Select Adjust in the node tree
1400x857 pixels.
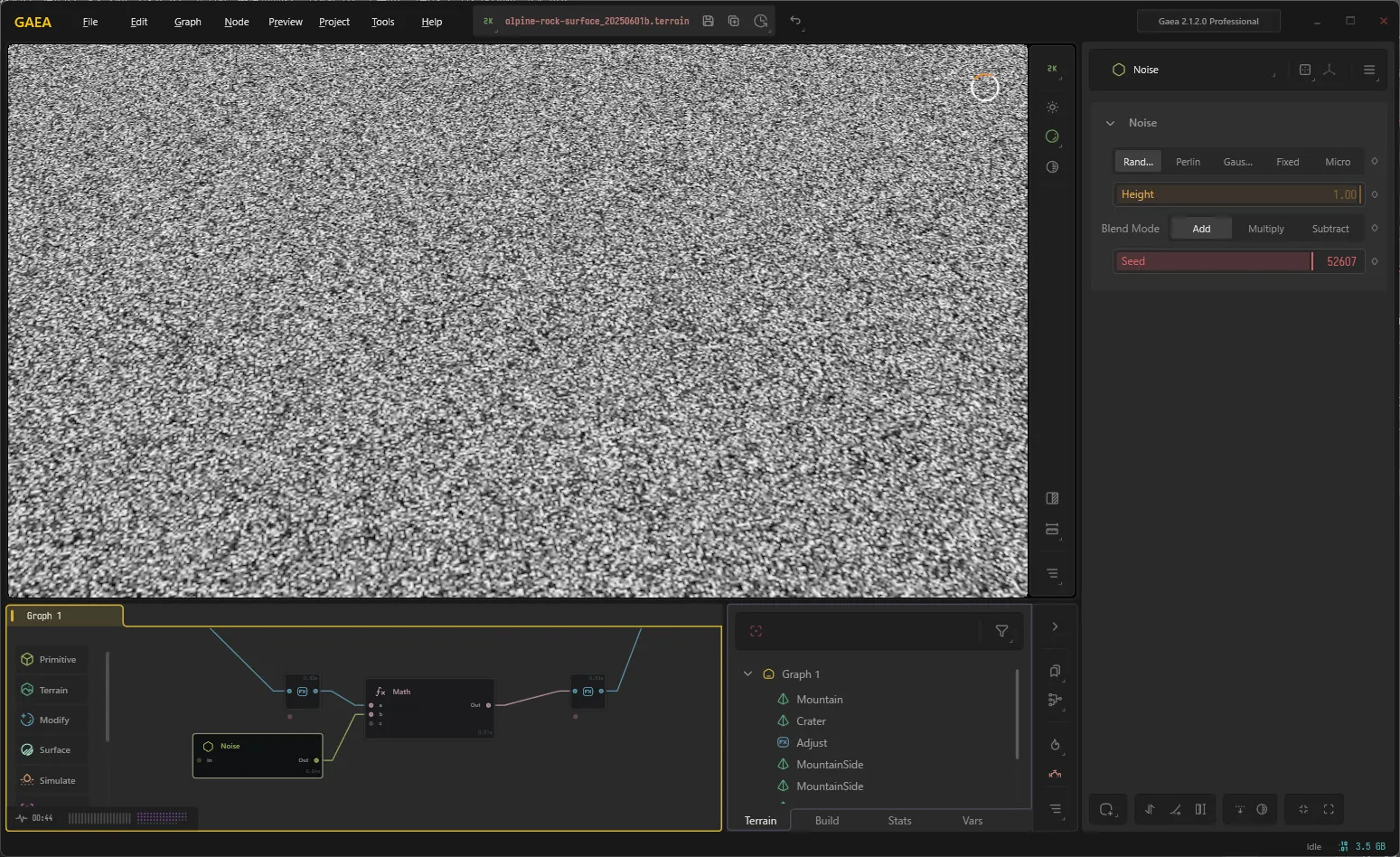click(x=812, y=743)
